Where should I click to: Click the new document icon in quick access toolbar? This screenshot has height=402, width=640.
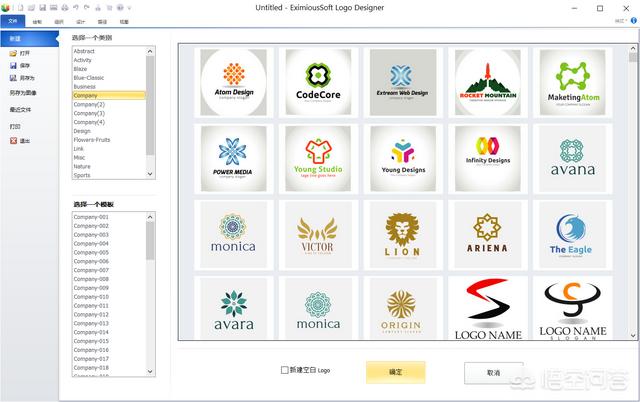tap(20, 7)
